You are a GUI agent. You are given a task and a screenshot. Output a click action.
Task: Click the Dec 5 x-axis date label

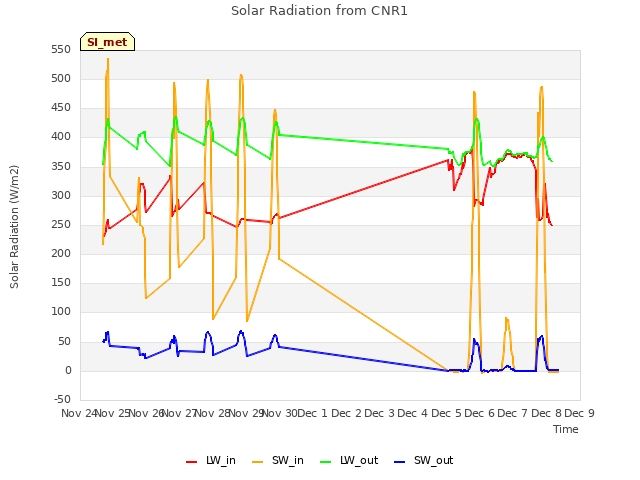pos(446,413)
